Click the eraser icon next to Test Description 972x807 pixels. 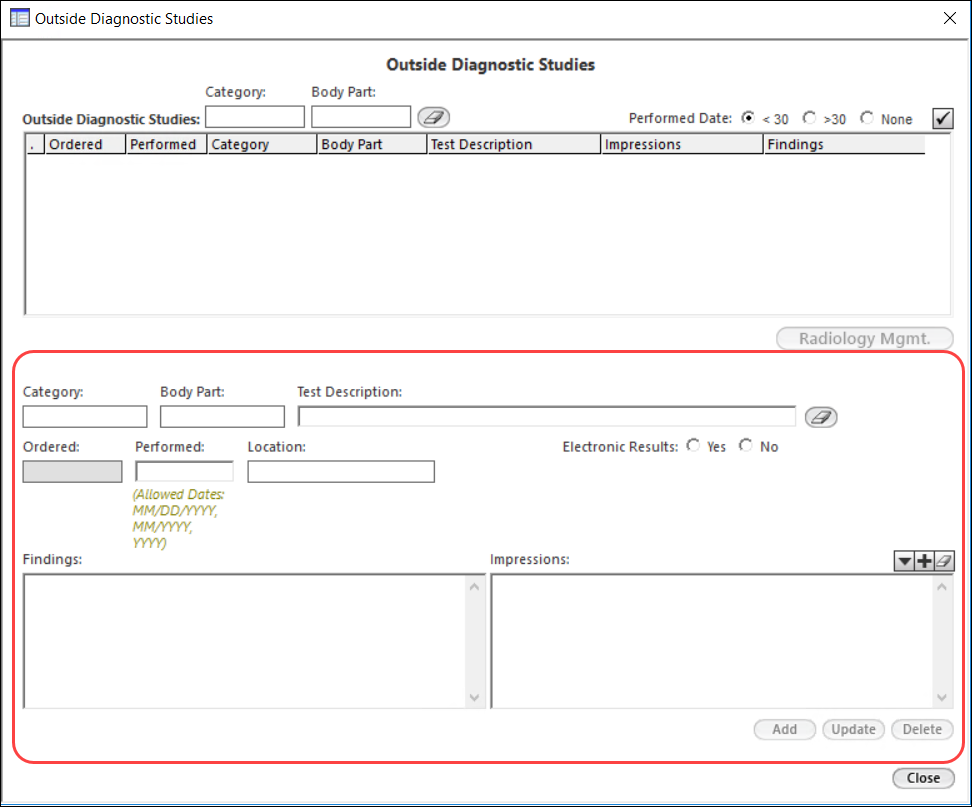pyautogui.click(x=821, y=417)
